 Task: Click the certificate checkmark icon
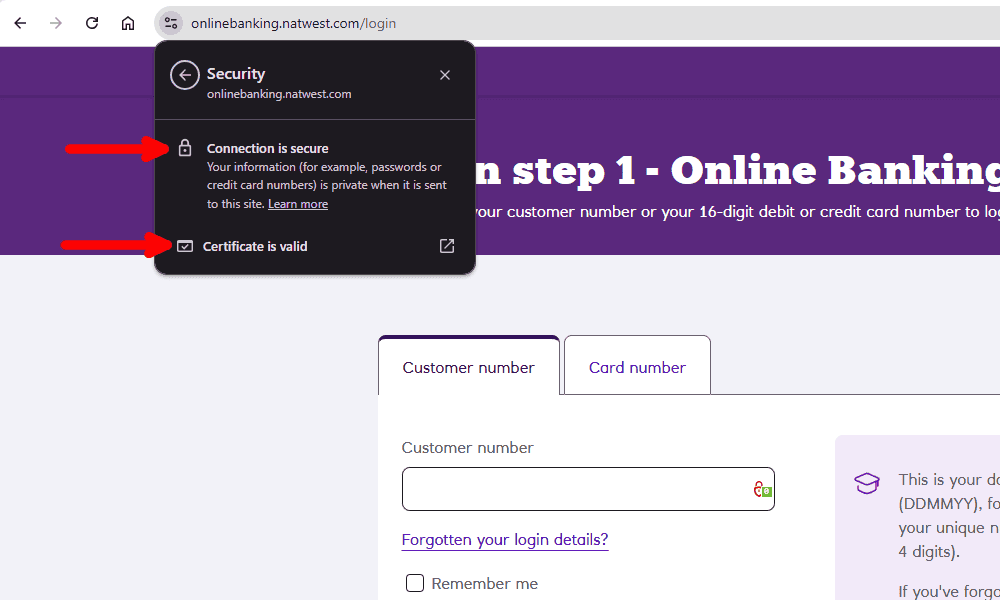[x=185, y=246]
